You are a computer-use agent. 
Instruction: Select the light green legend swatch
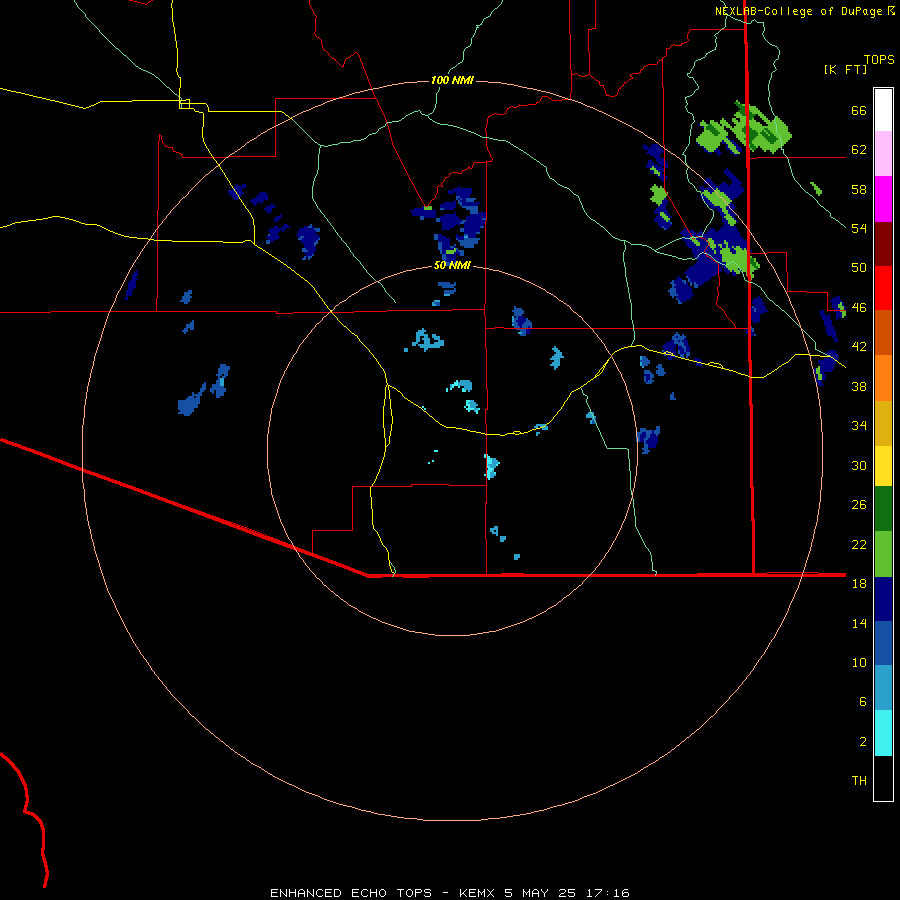tap(883, 554)
